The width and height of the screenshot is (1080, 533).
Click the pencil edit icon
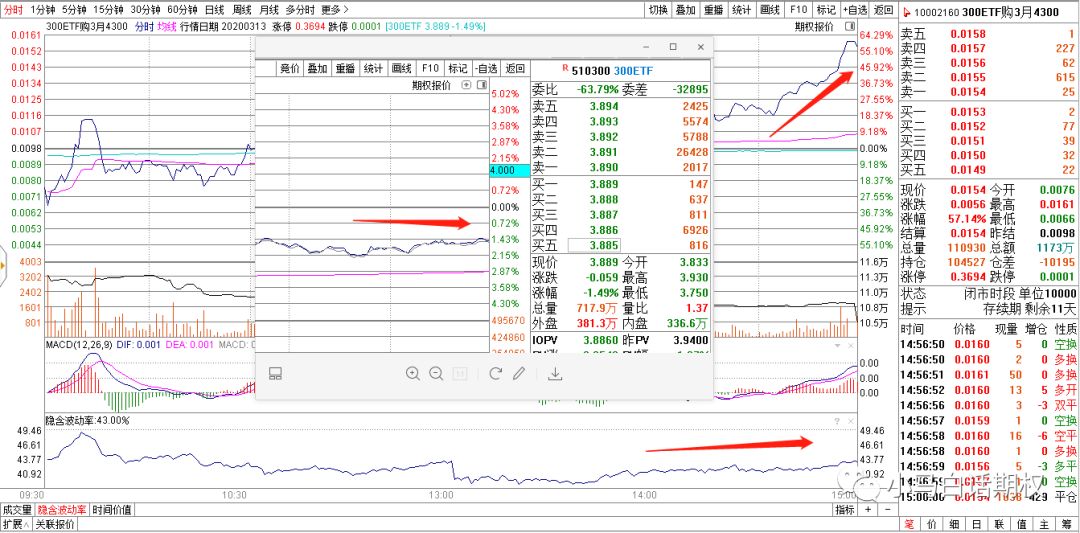click(519, 374)
